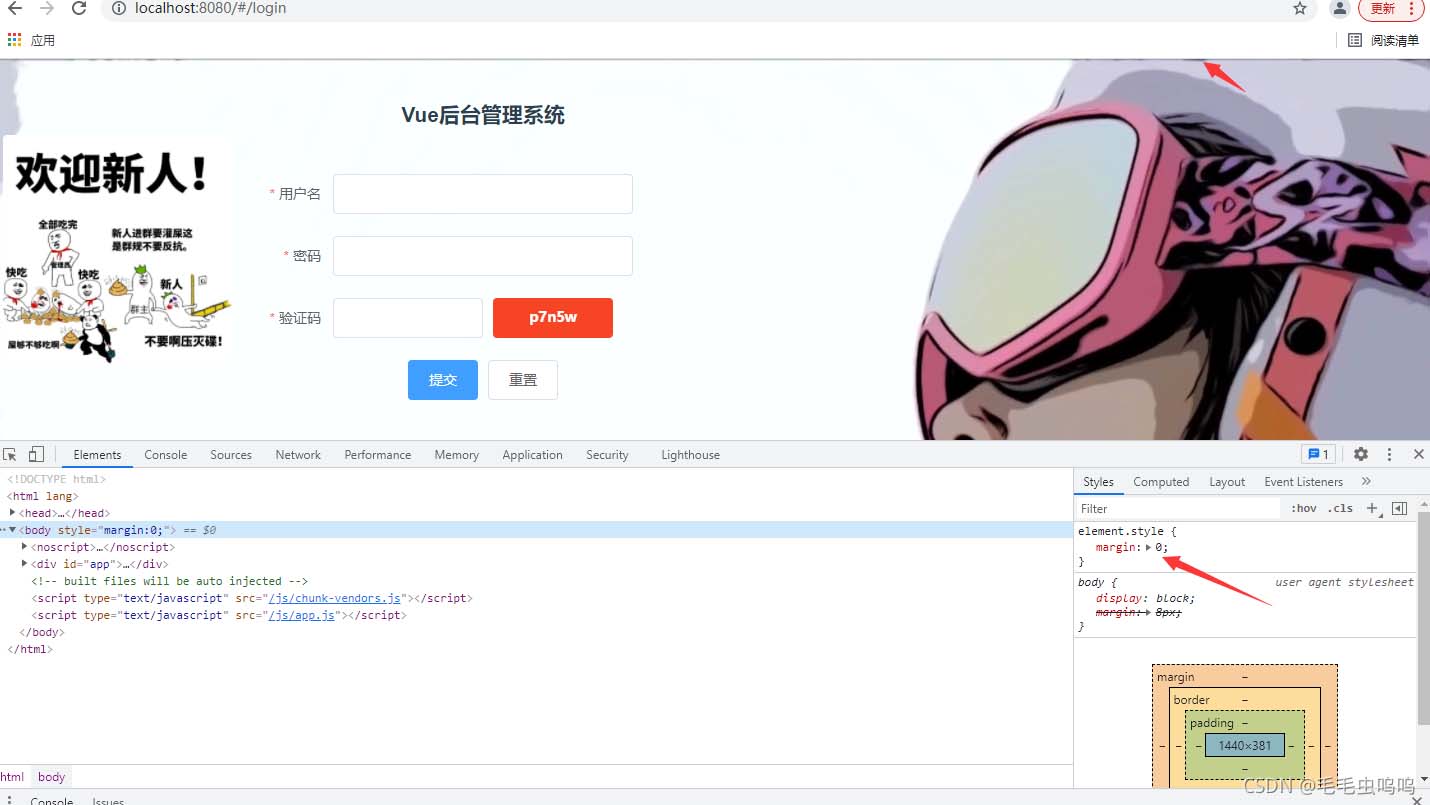Focus the 验证码 input field
The width and height of the screenshot is (1430, 805).
point(408,318)
